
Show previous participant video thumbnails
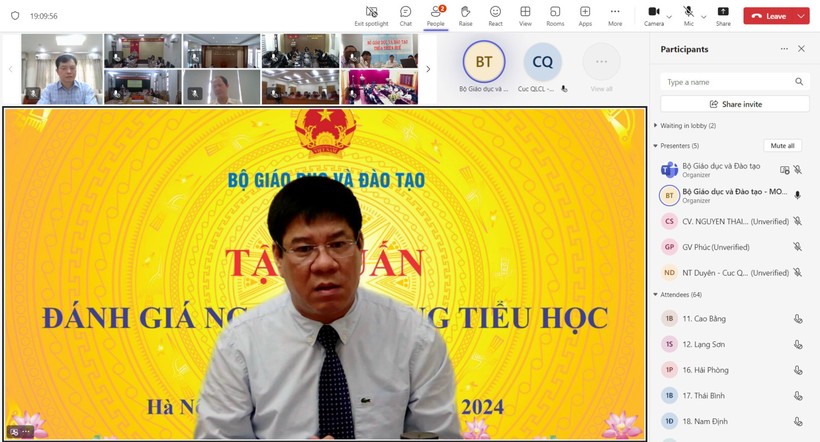point(10,69)
